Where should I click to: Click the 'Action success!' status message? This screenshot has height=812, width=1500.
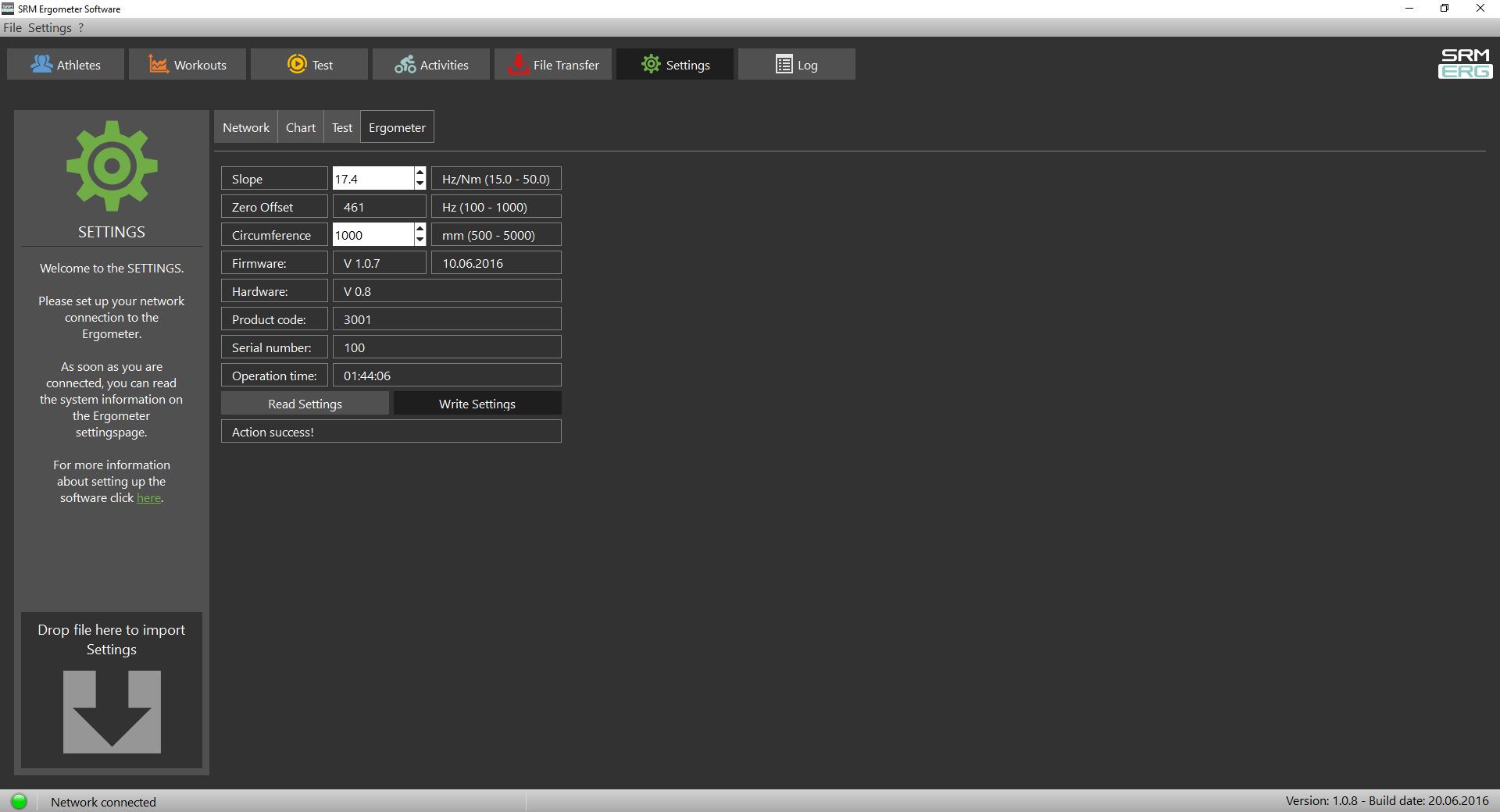pyautogui.click(x=391, y=432)
